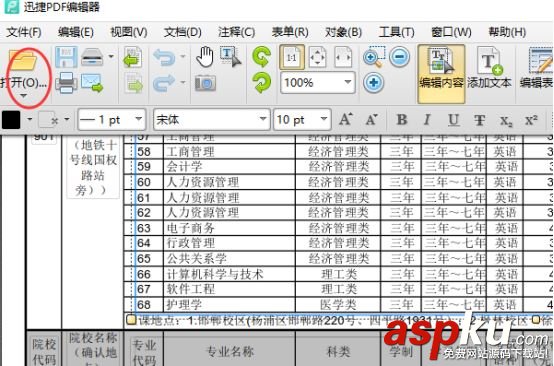The image size is (554, 366).
Task: Open the 工具(T) menu
Action: 396,33
